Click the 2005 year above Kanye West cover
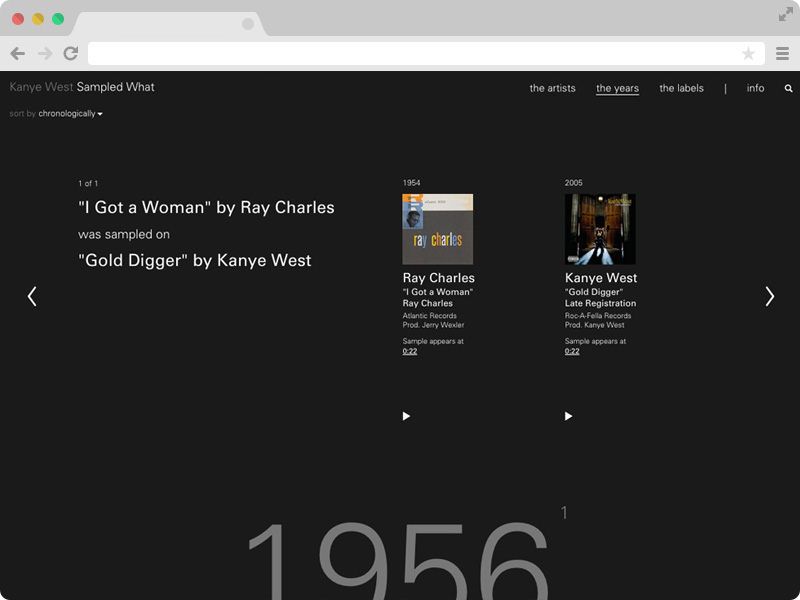The image size is (800, 600). click(x=573, y=183)
